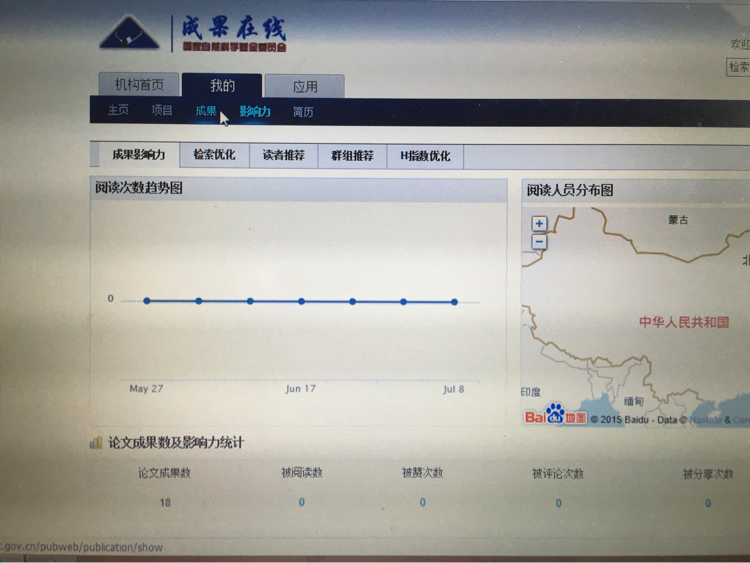Zoom in the map with plus button
Screen dimensions: 750x563
tap(539, 223)
